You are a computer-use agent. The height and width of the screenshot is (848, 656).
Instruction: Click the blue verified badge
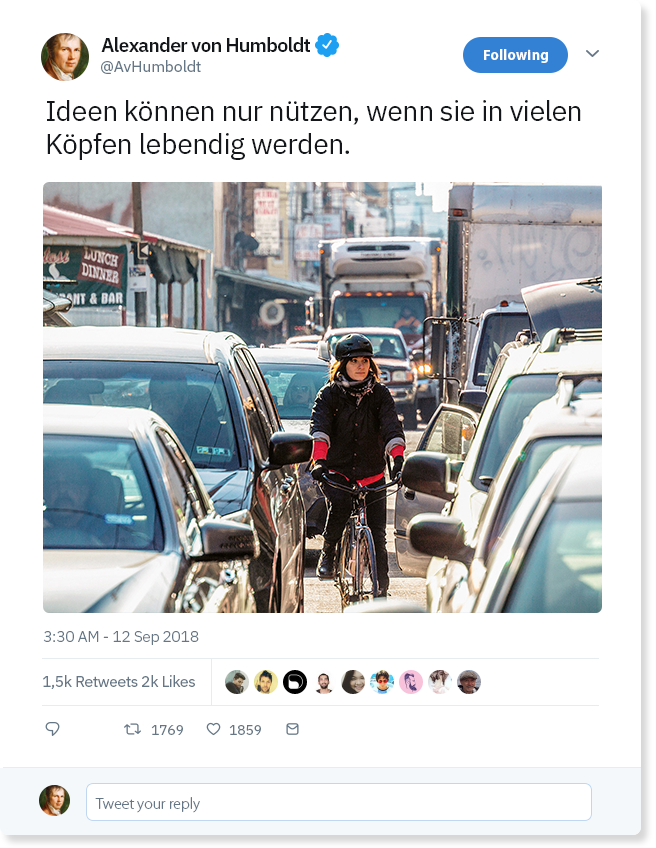[x=327, y=45]
